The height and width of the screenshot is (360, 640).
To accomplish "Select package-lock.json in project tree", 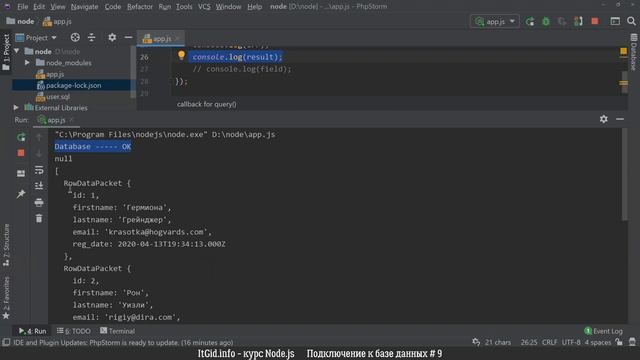I will [69, 85].
